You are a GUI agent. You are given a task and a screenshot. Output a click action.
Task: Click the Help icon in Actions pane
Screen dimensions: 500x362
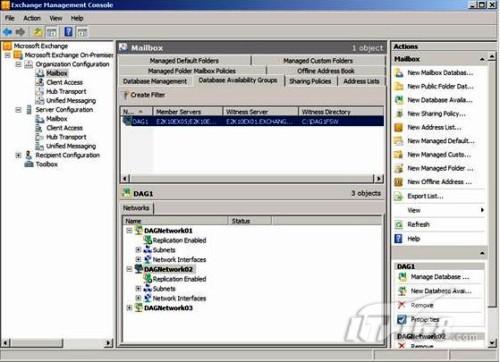pos(399,239)
